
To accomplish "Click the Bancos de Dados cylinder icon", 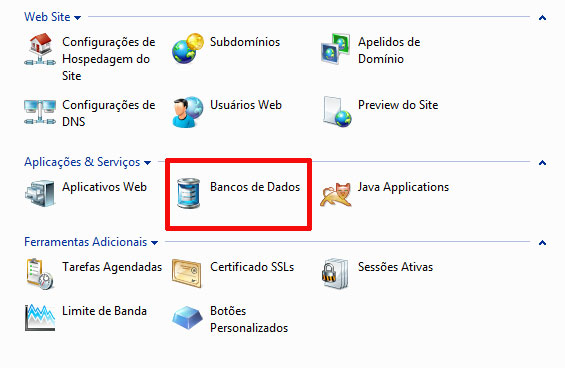I will [188, 194].
